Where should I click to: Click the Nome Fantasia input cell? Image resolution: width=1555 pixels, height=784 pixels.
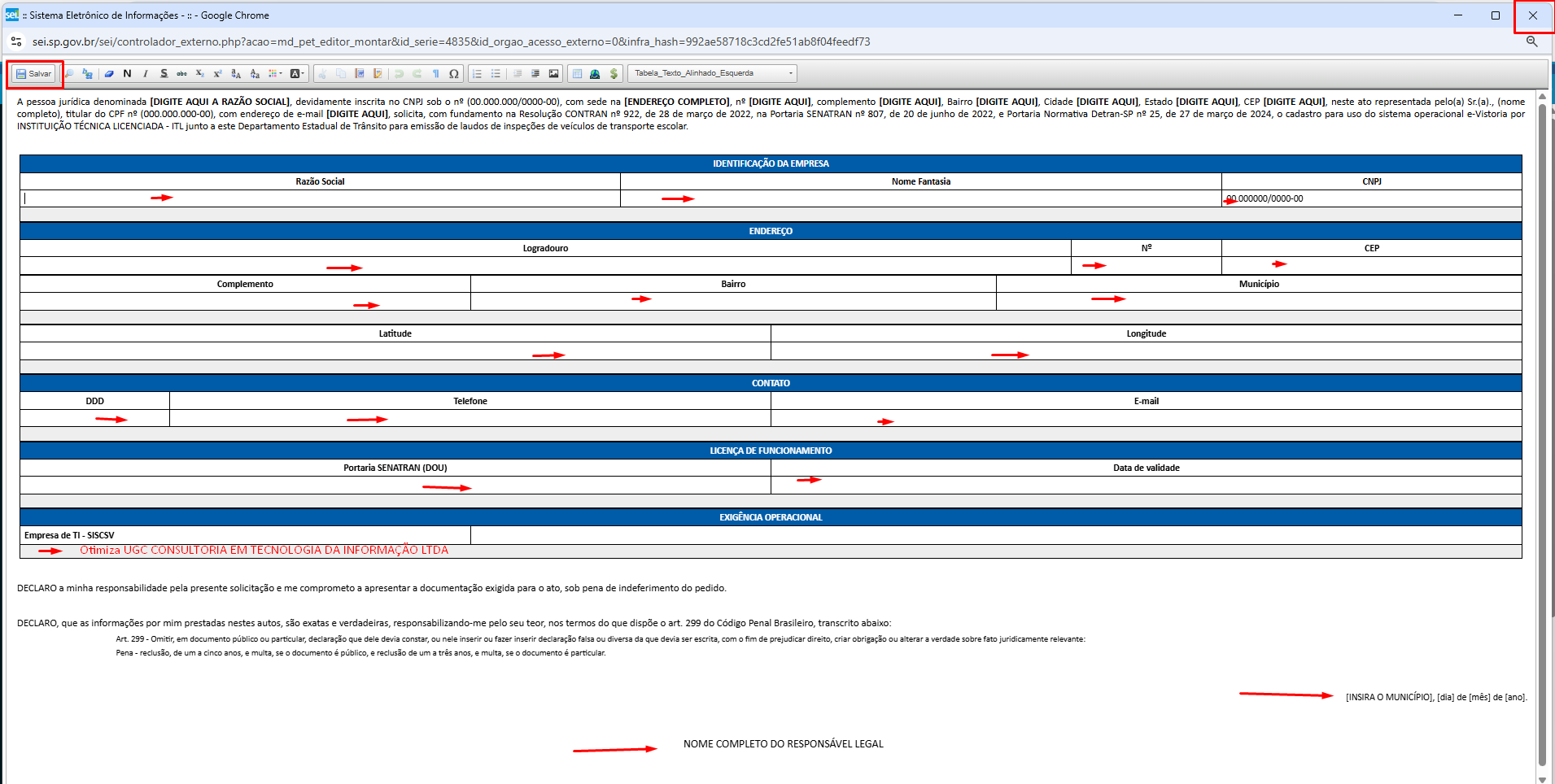920,198
